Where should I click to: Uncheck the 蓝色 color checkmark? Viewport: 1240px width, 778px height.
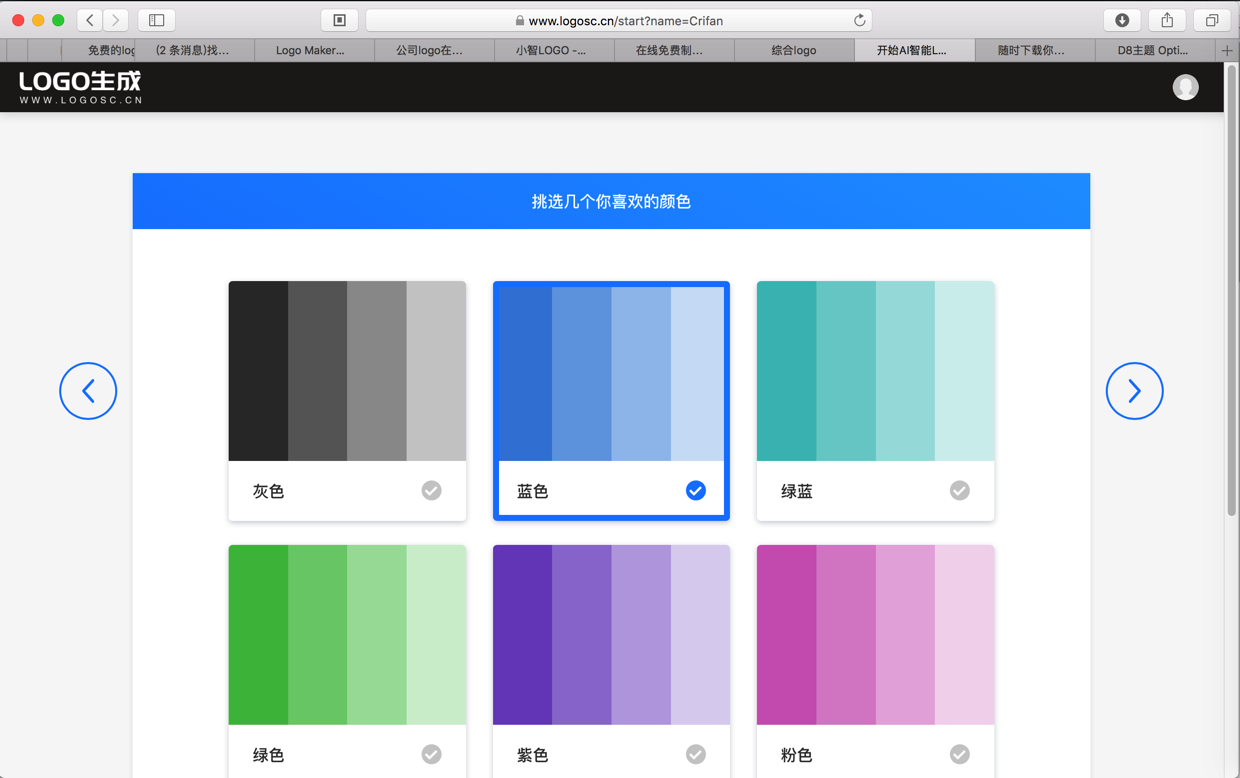pyautogui.click(x=695, y=490)
